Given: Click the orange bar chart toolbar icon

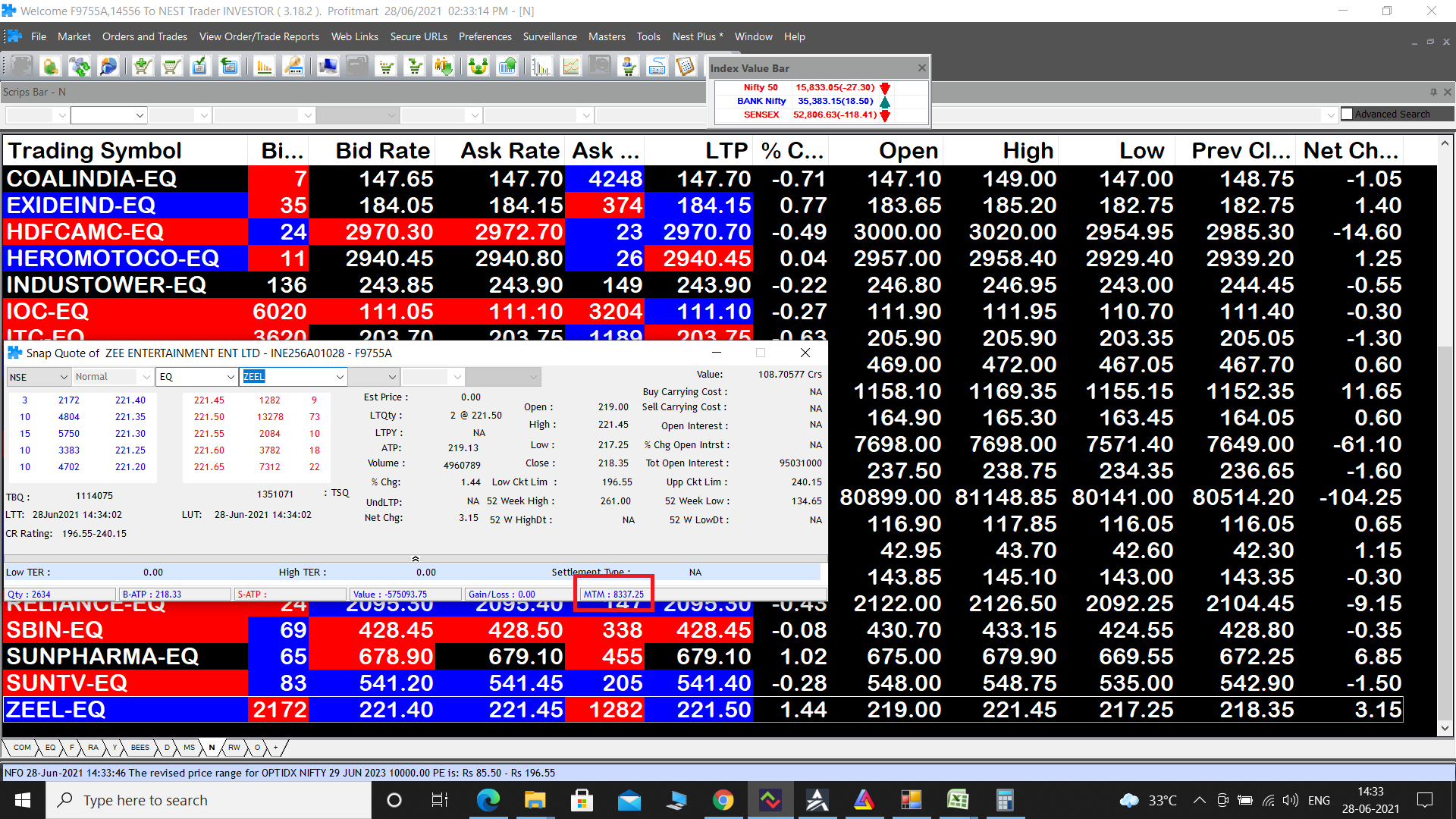Looking at the screenshot, I should [265, 67].
